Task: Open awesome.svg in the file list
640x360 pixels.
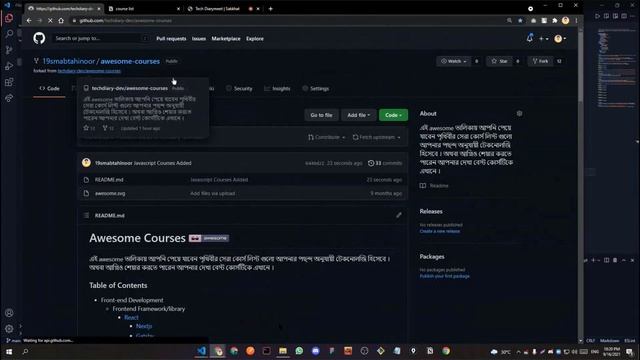Action: [x=110, y=193]
